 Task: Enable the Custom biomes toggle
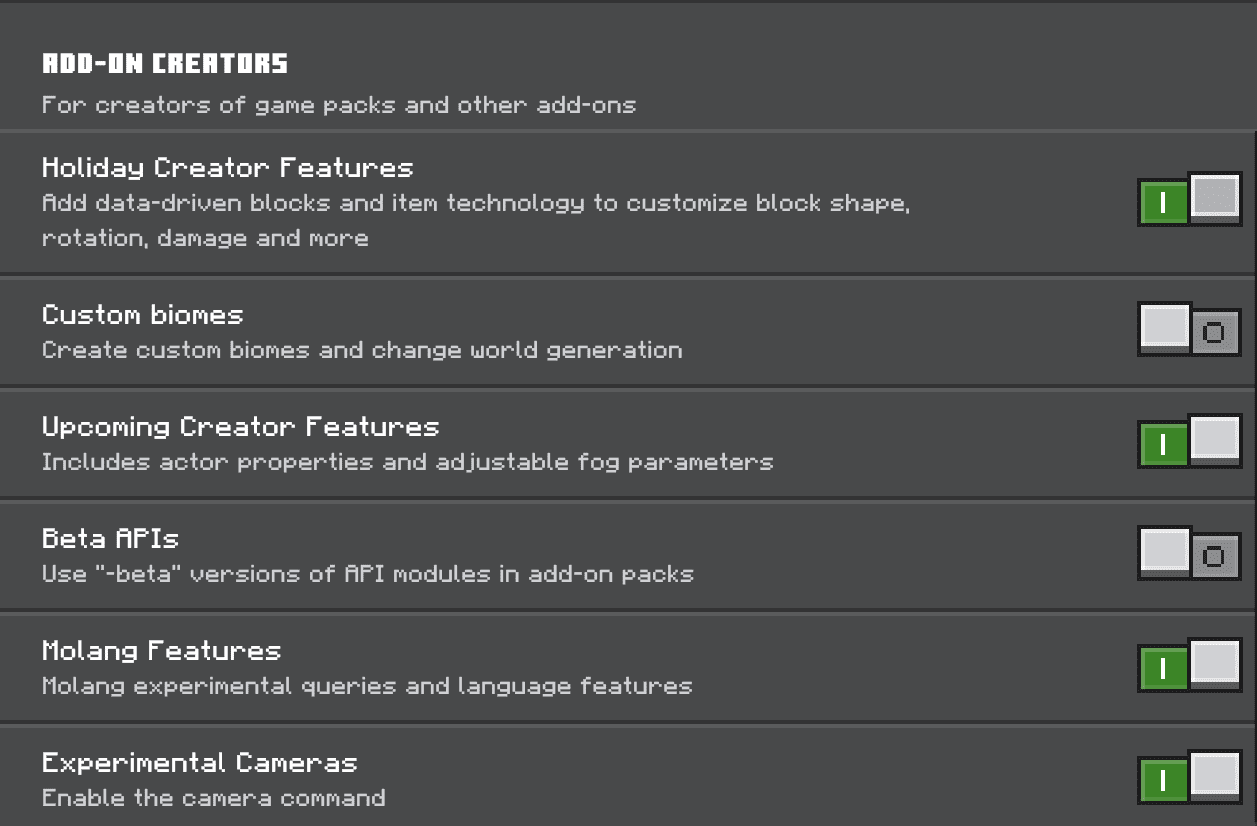(1190, 331)
